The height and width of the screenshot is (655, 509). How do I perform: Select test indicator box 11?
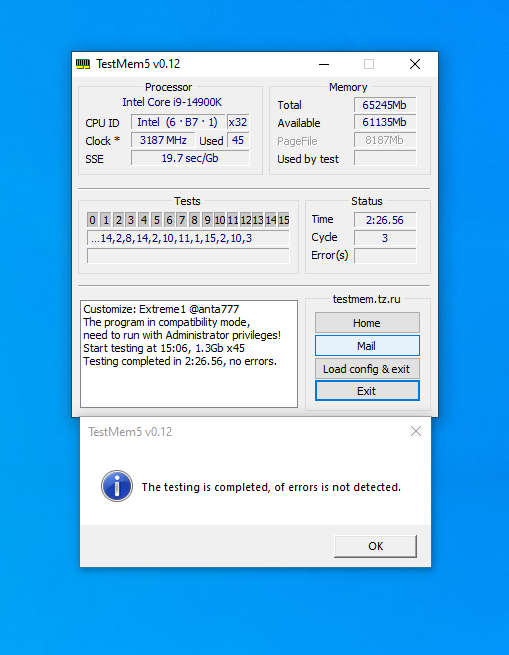(233, 220)
